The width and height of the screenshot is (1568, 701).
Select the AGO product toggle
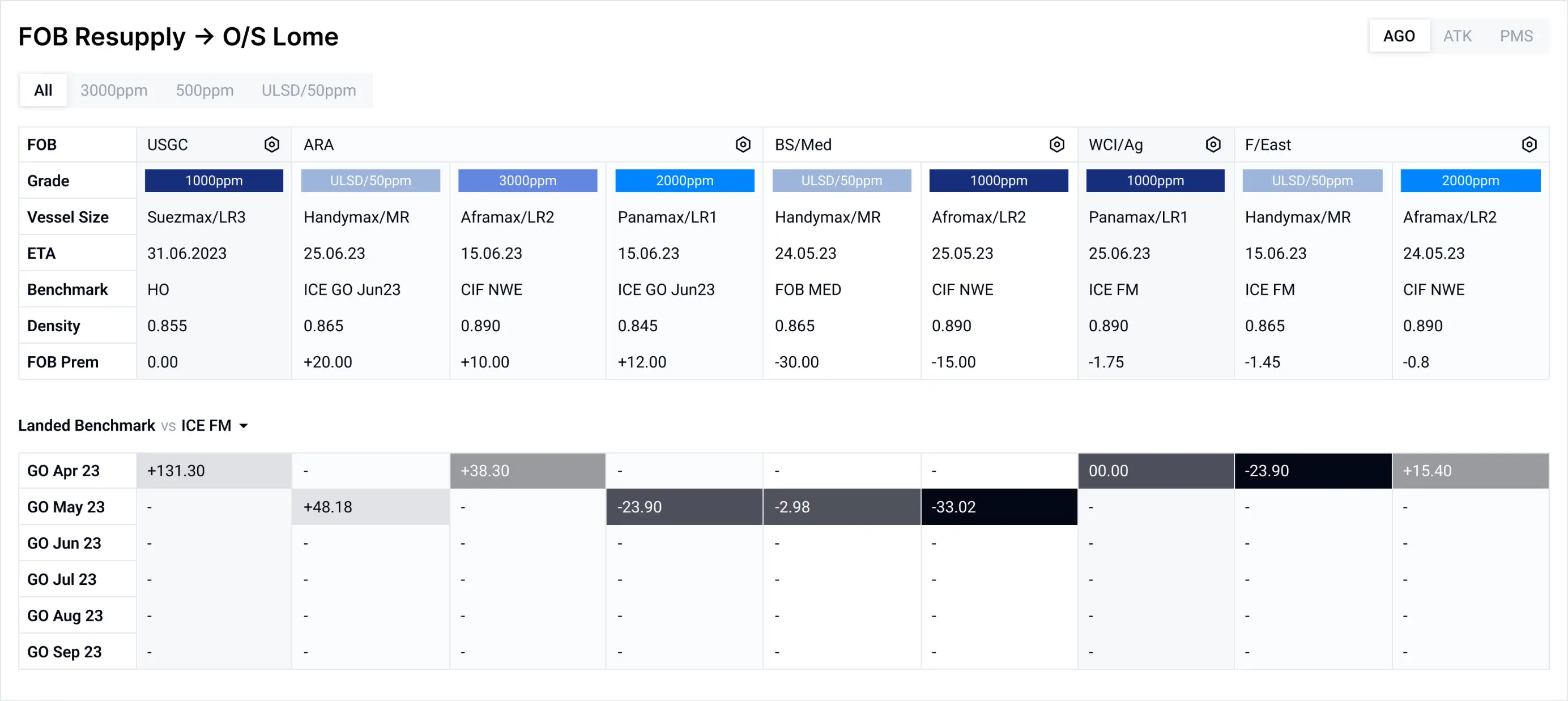[1399, 36]
